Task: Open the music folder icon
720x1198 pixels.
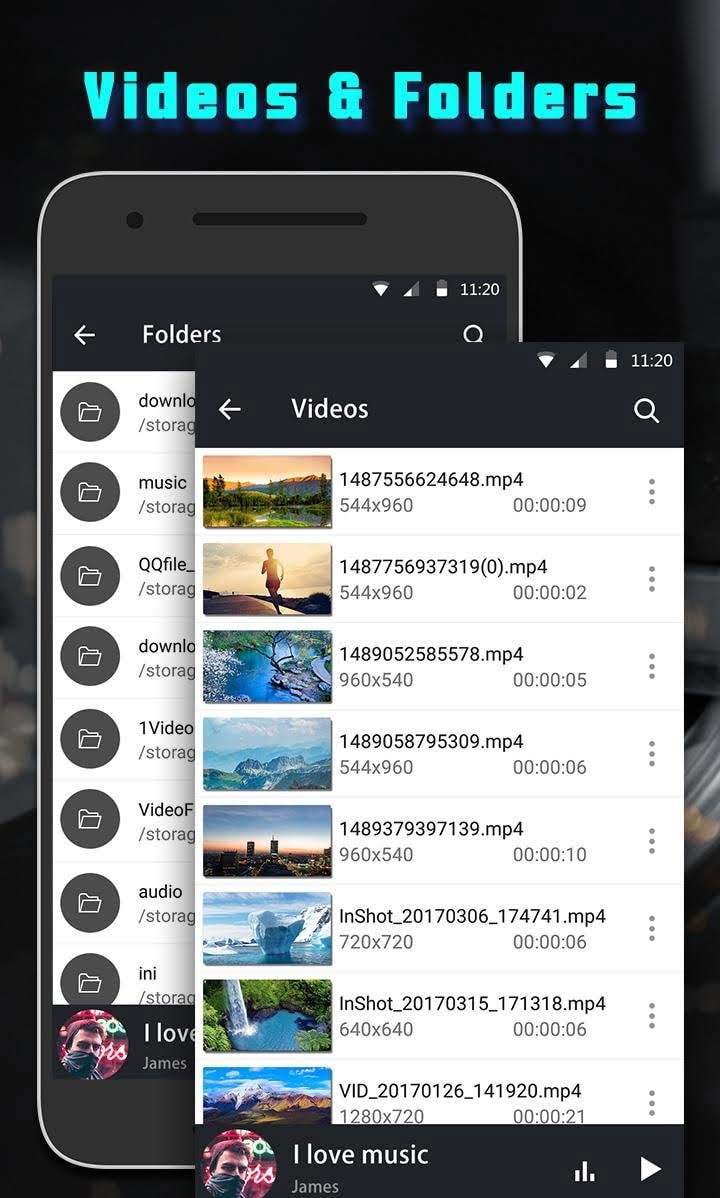Action: (x=90, y=493)
